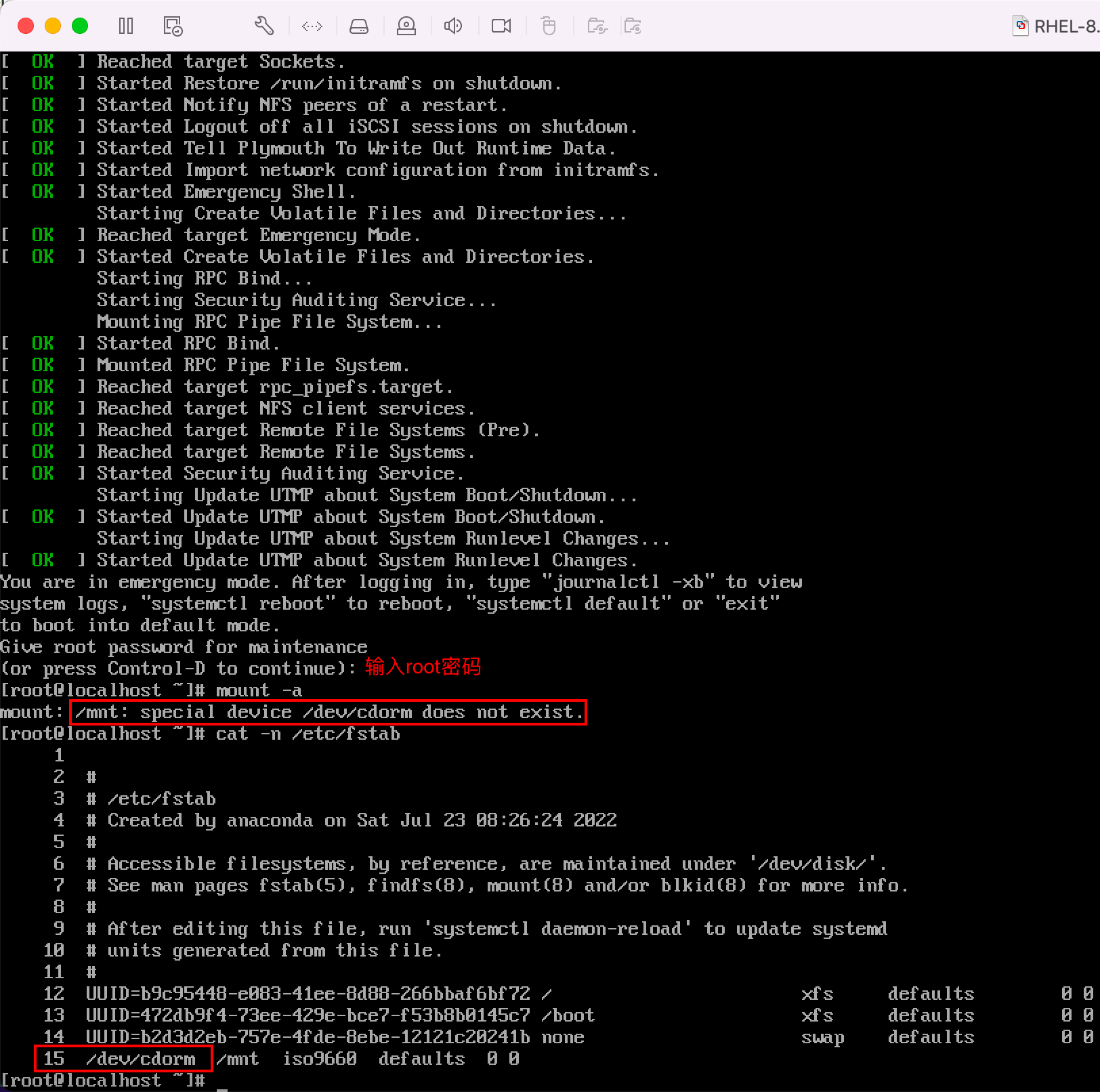Minimize the window with yellow button
The width and height of the screenshot is (1100, 1092).
click(53, 26)
